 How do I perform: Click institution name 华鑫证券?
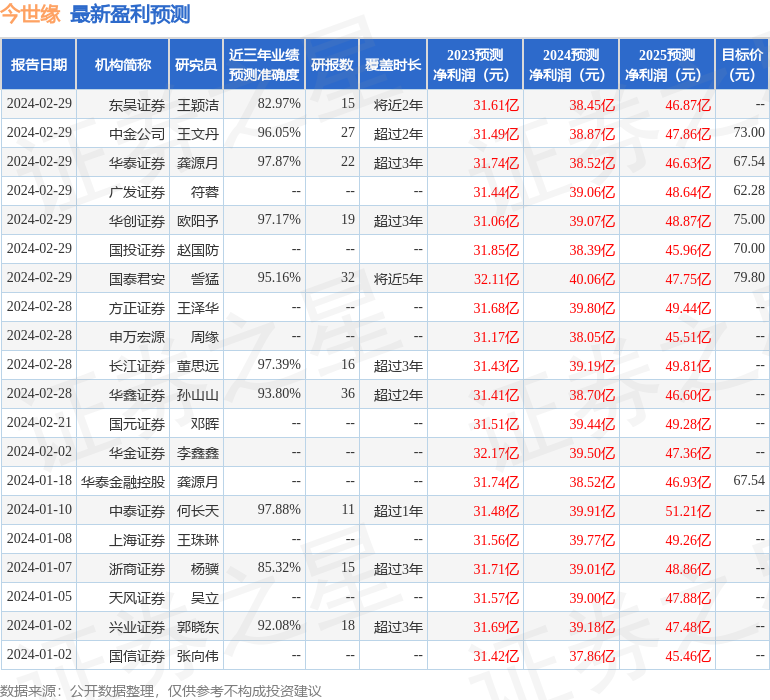pos(137,395)
